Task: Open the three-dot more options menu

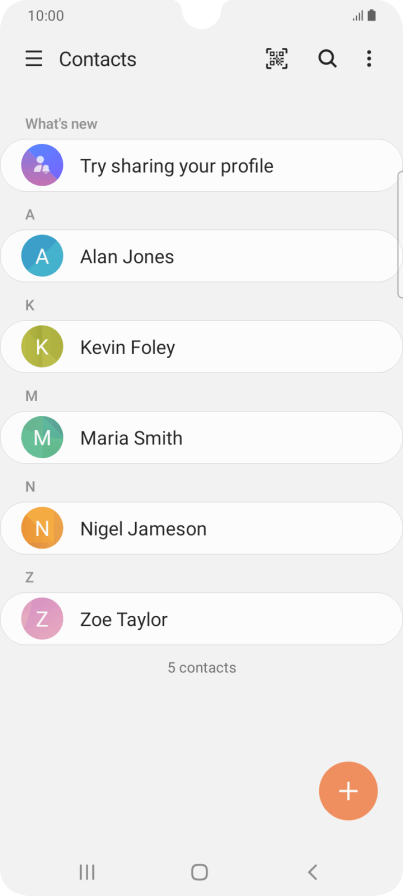Action: click(x=369, y=59)
